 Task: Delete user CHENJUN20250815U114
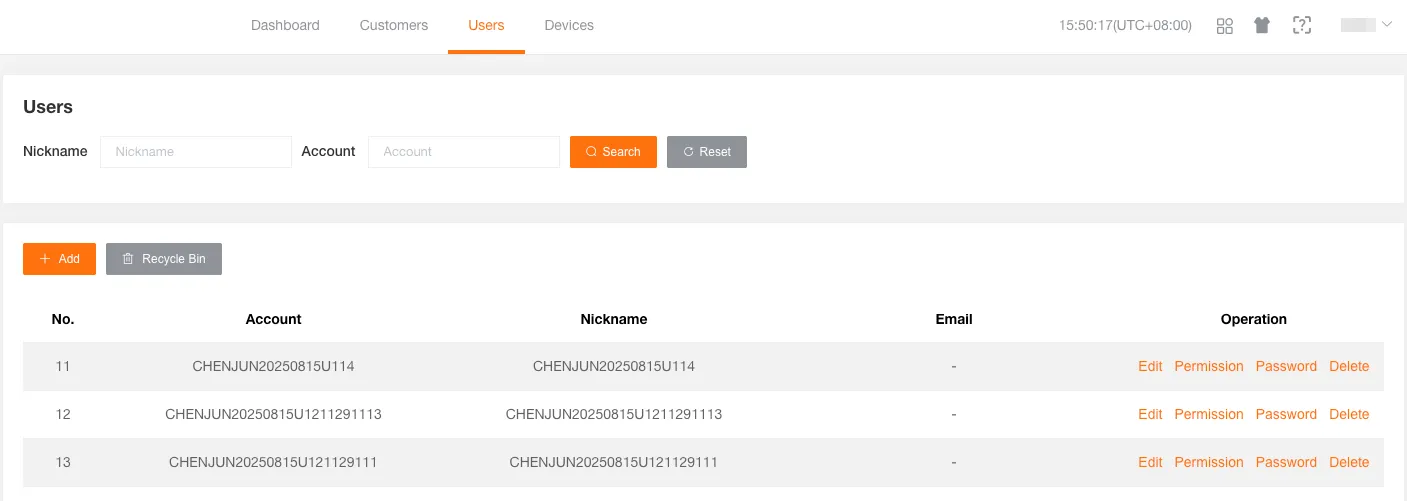pos(1348,367)
